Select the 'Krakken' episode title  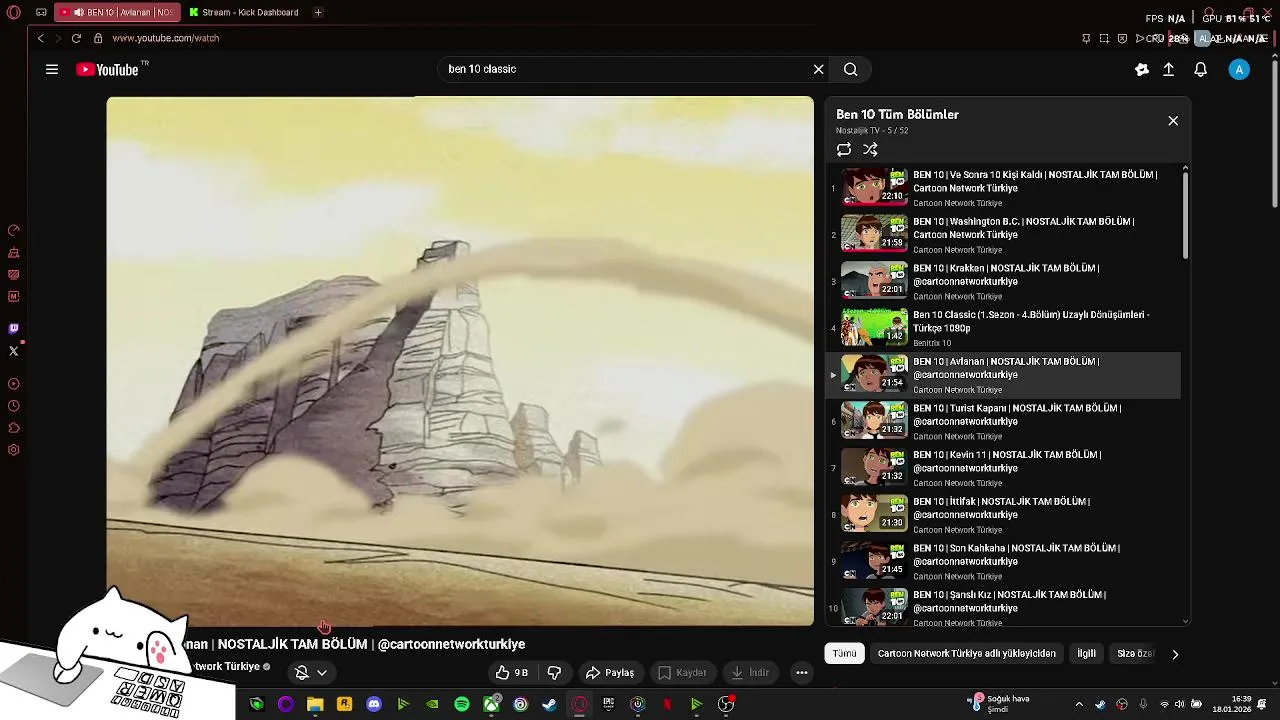pos(1005,275)
